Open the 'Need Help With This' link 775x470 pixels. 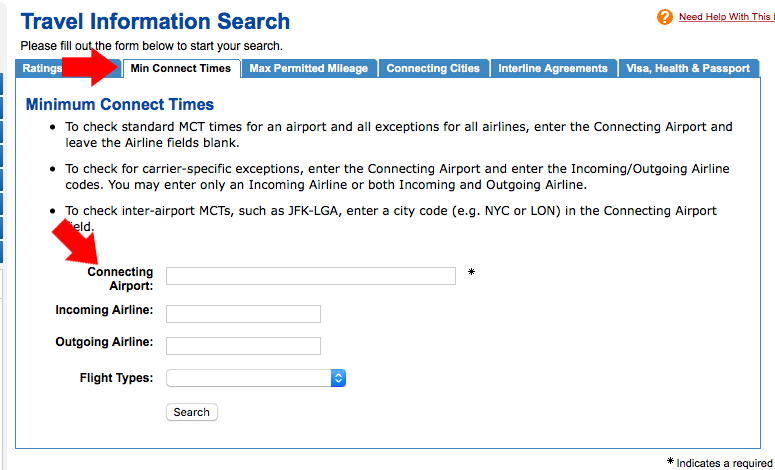[727, 17]
